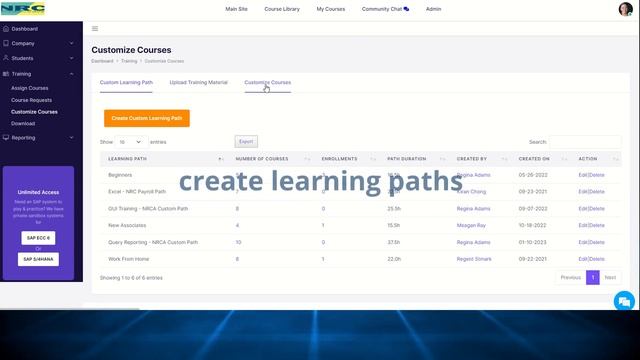
Task: Open the Show entries dropdown
Action: (x=130, y=142)
